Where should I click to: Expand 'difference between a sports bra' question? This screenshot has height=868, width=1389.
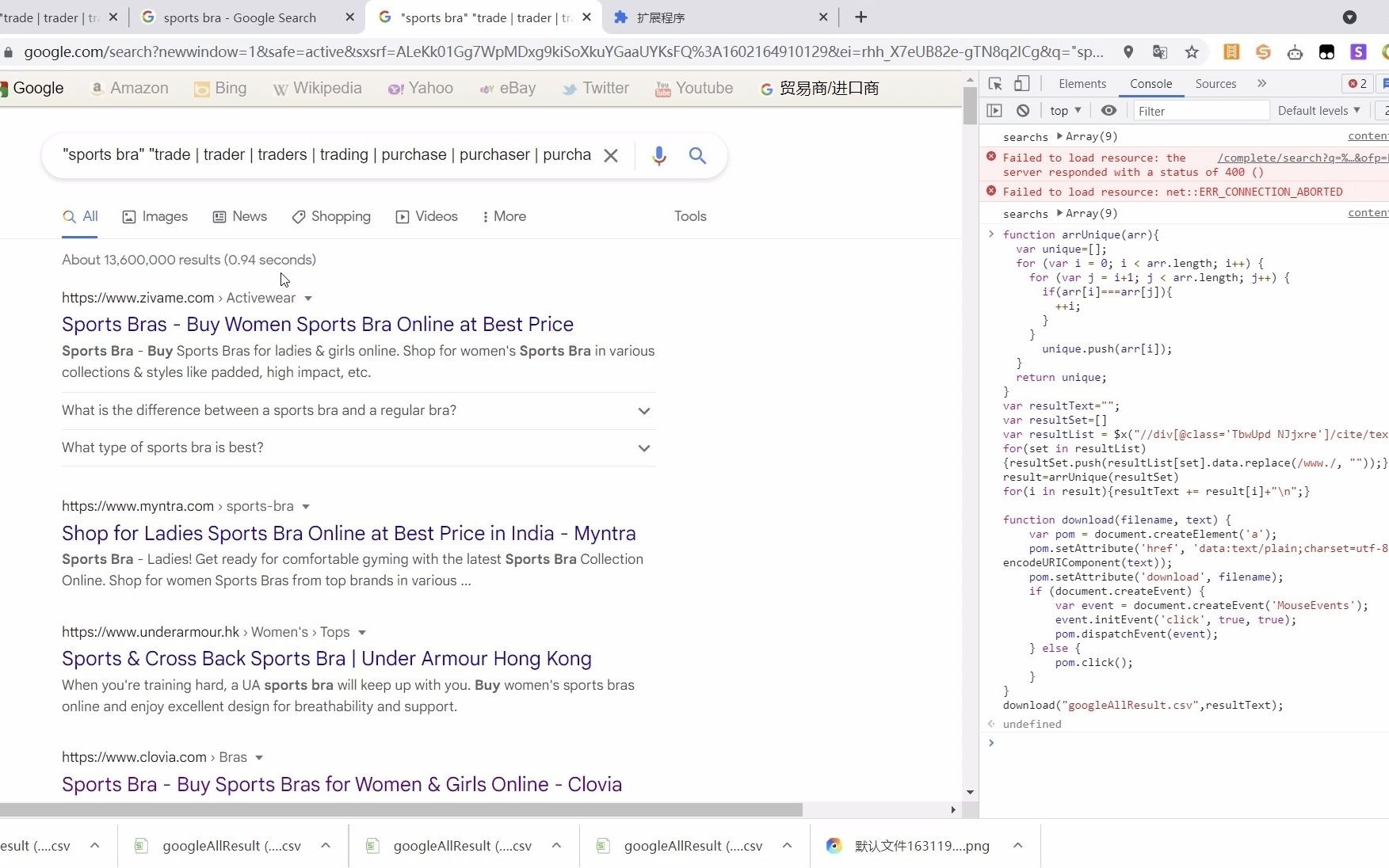[359, 410]
